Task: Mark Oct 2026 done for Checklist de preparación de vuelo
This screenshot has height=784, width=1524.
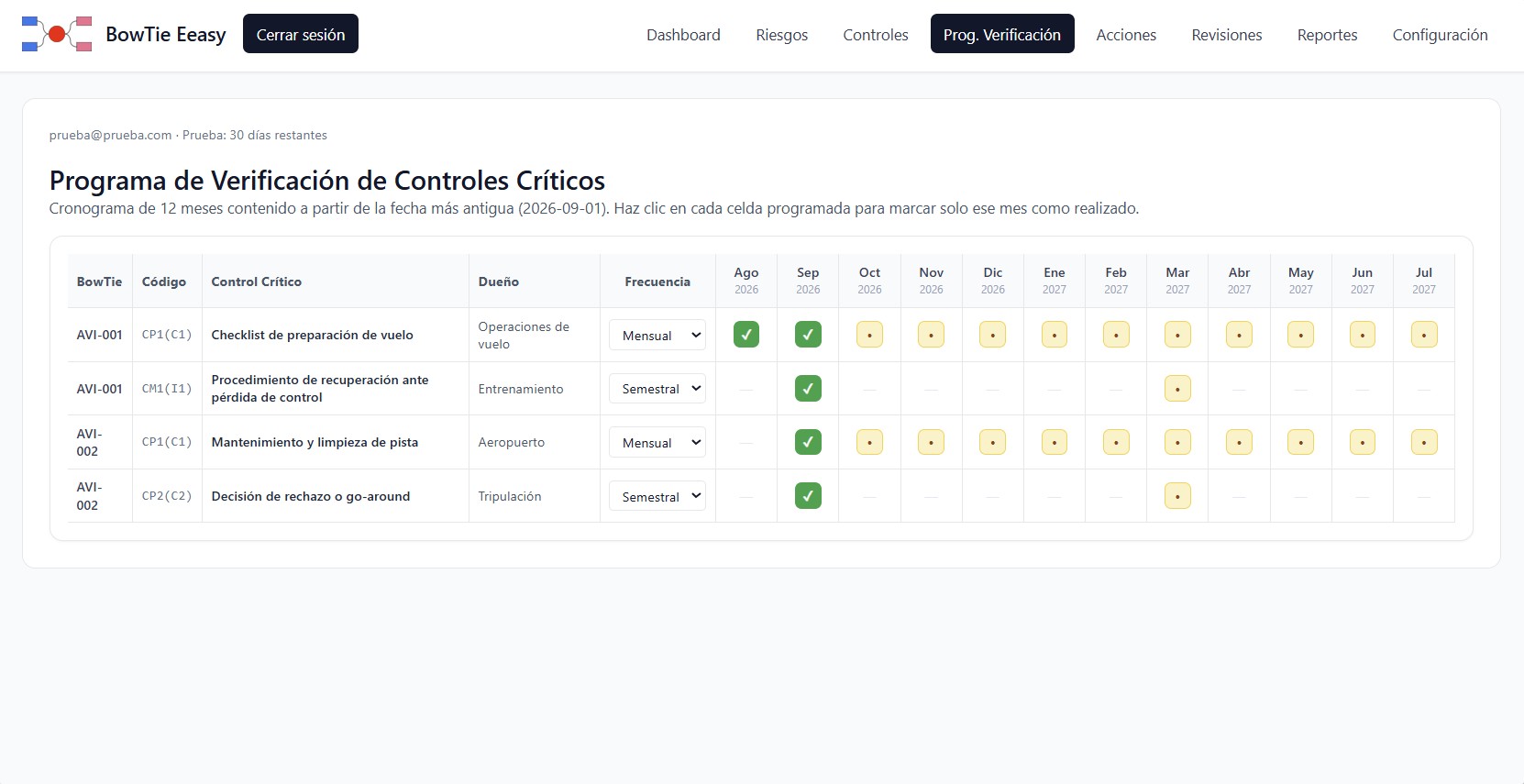Action: pos(869,335)
